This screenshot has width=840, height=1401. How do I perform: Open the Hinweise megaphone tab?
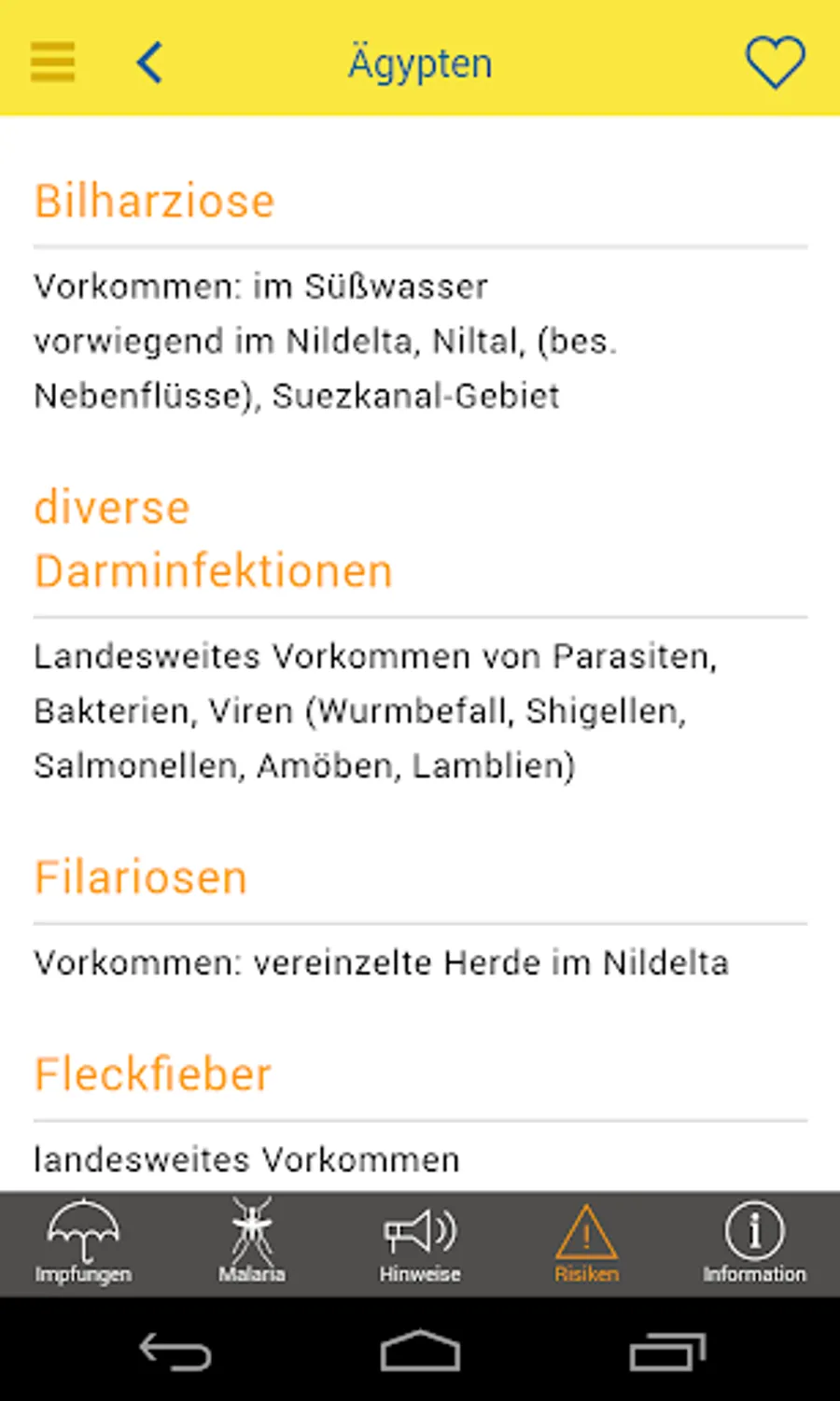(420, 1242)
